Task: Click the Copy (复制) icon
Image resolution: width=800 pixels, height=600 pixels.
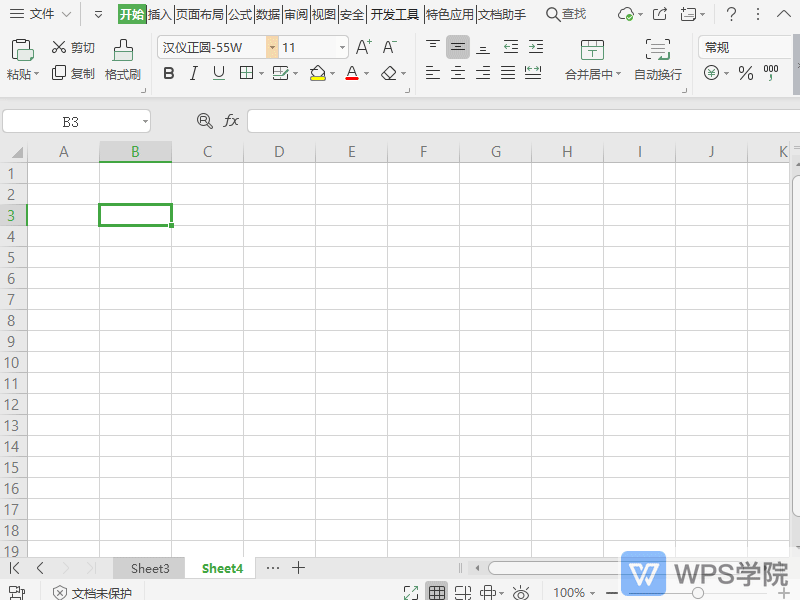Action: [x=59, y=73]
